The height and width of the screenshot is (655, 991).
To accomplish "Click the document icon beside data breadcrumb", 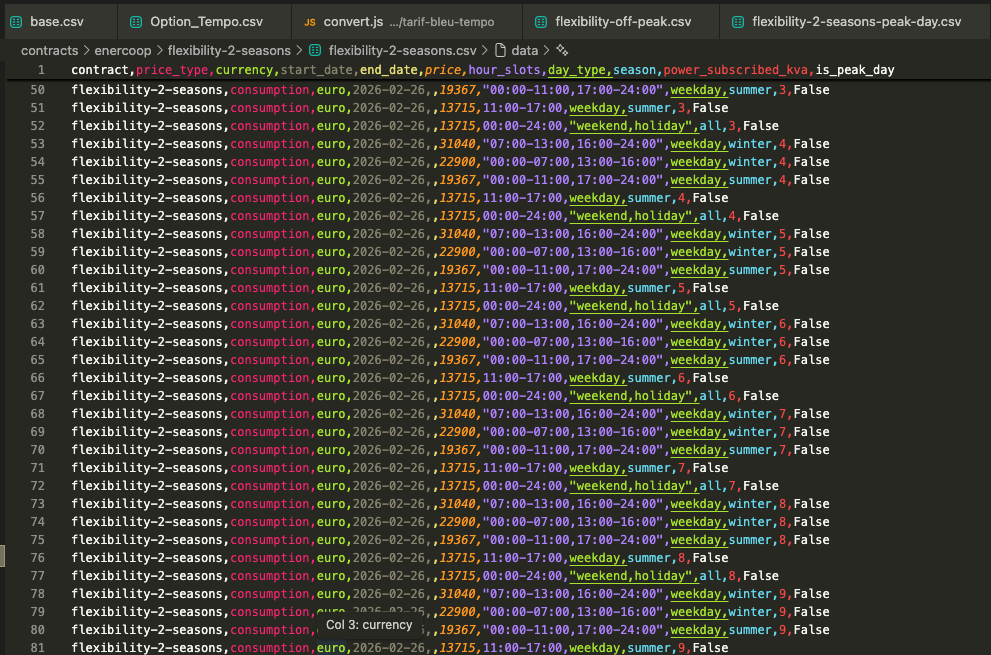I will click(500, 50).
